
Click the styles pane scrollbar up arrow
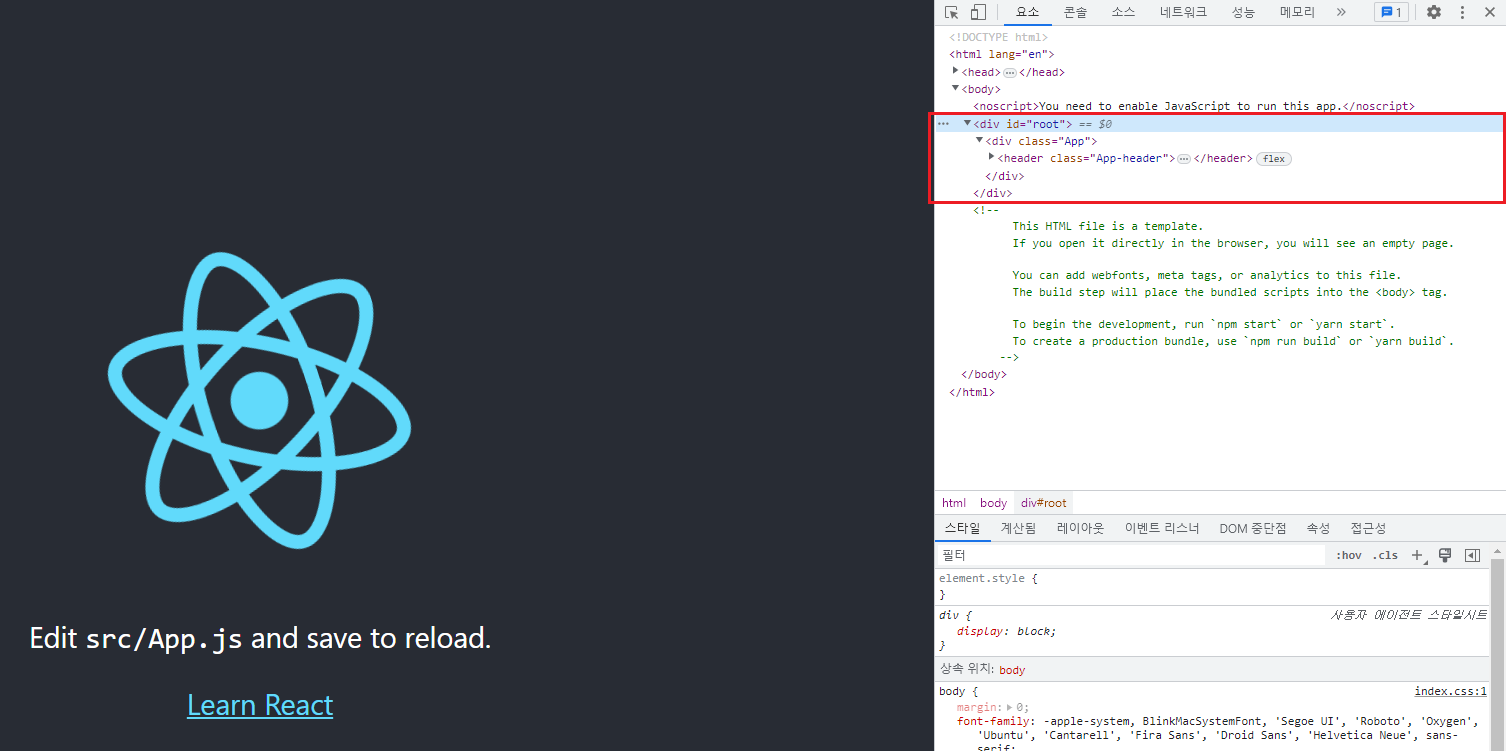point(1497,550)
